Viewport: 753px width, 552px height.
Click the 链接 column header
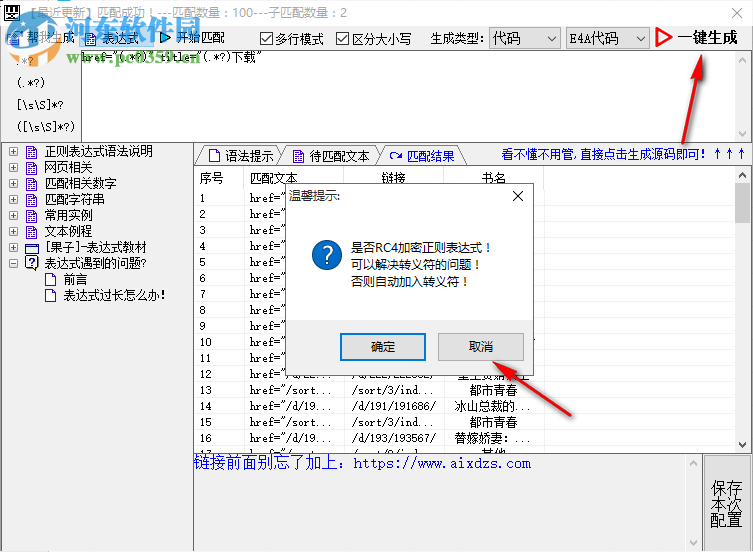[393, 178]
